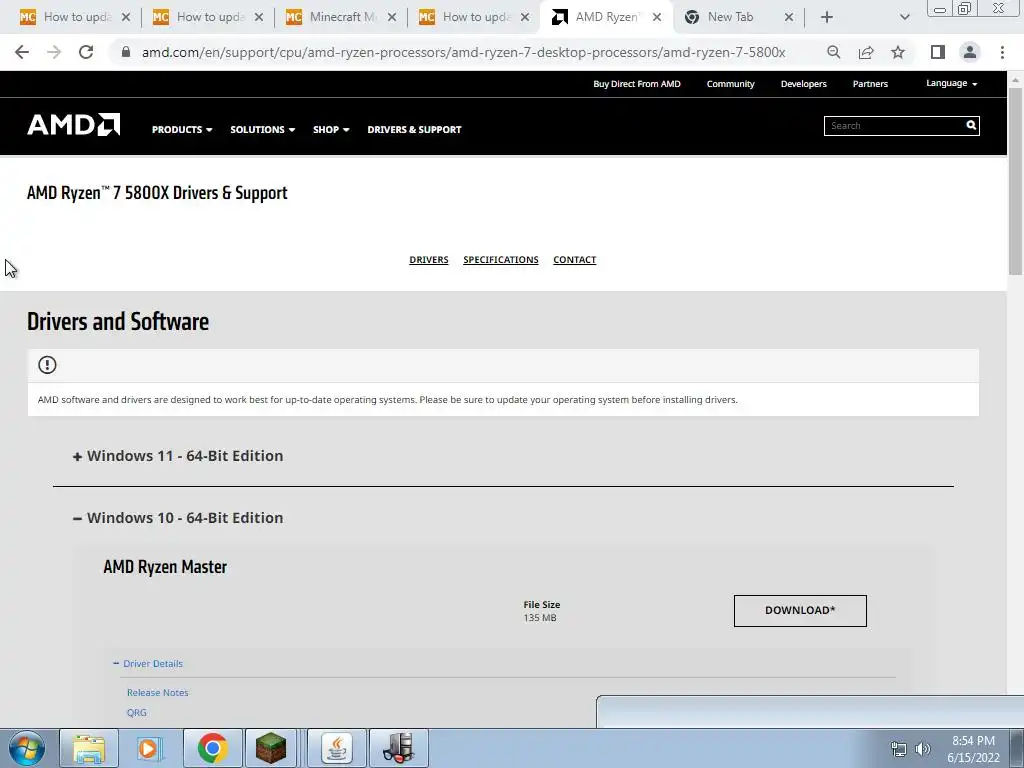Open the QRG link

pyautogui.click(x=136, y=712)
